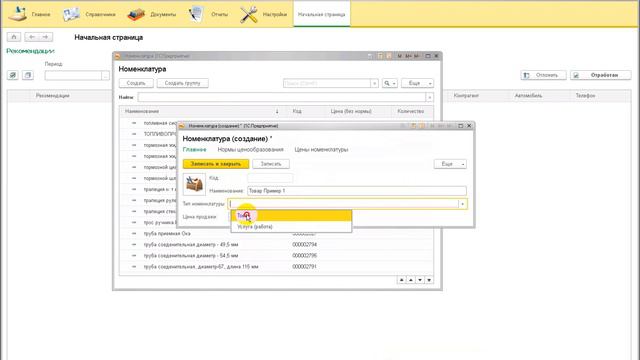The image size is (640, 360).
Task: Click the Период input field
Action: coord(73,76)
